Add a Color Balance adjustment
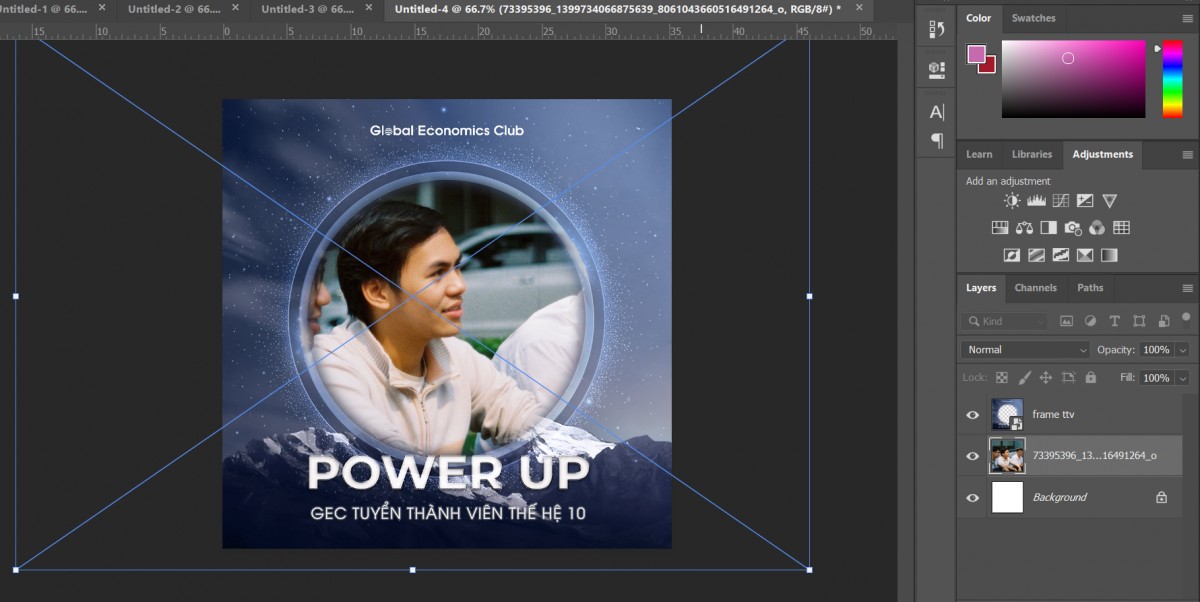Viewport: 1200px width, 602px height. 1024,228
